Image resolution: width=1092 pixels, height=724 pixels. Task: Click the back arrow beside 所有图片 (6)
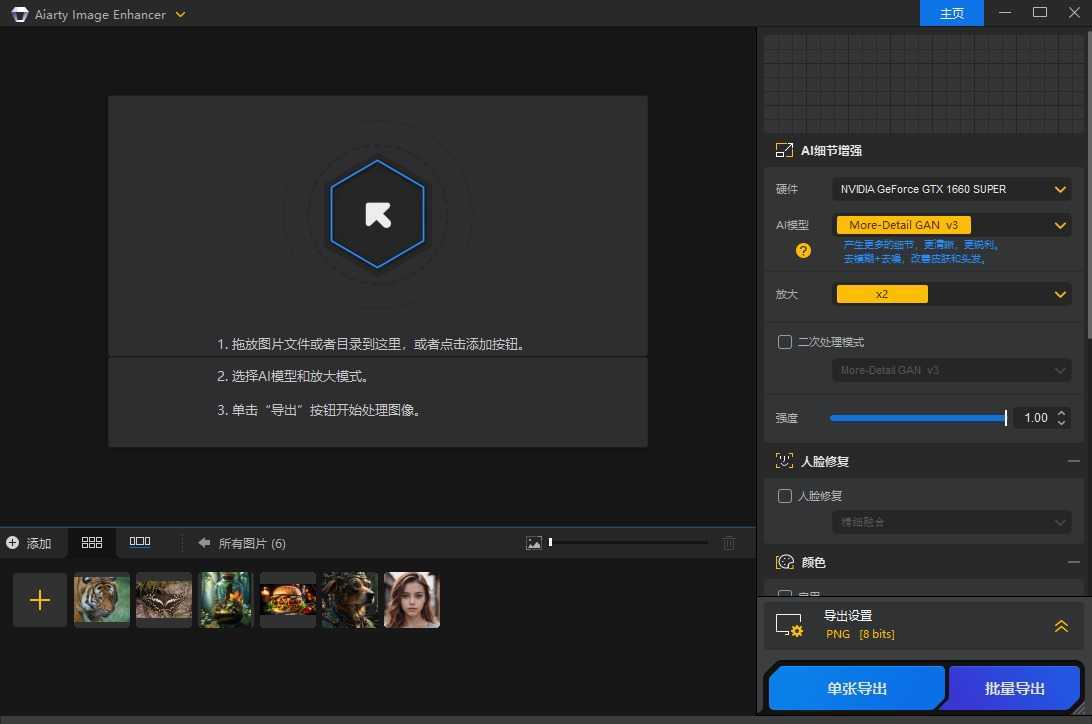click(x=204, y=543)
